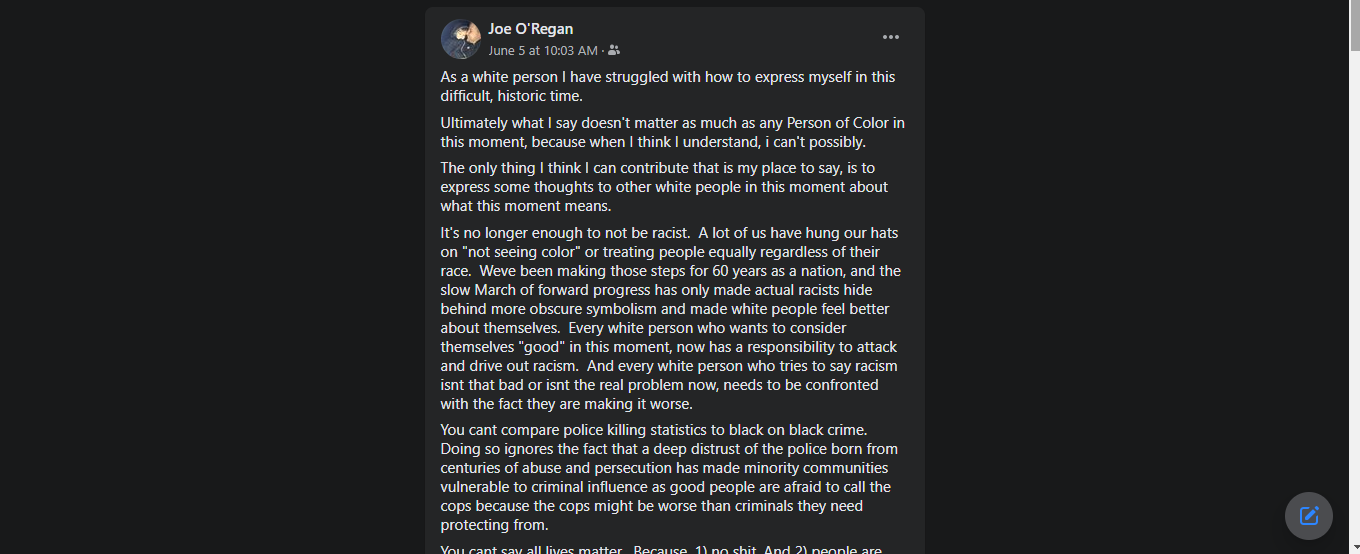The height and width of the screenshot is (554, 1360).
Task: Open the June 5 at 10:03 AM timestamp
Action: 542,50
